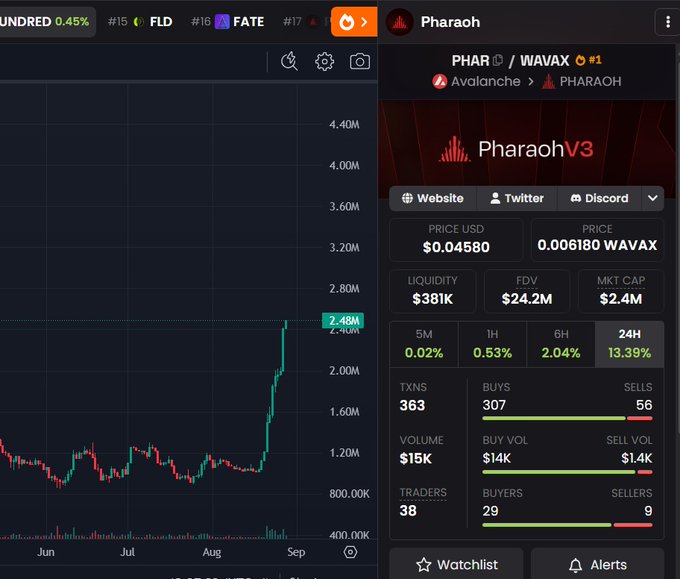Image resolution: width=680 pixels, height=579 pixels.
Task: Copy PHAR token address icon
Action: (x=498, y=60)
